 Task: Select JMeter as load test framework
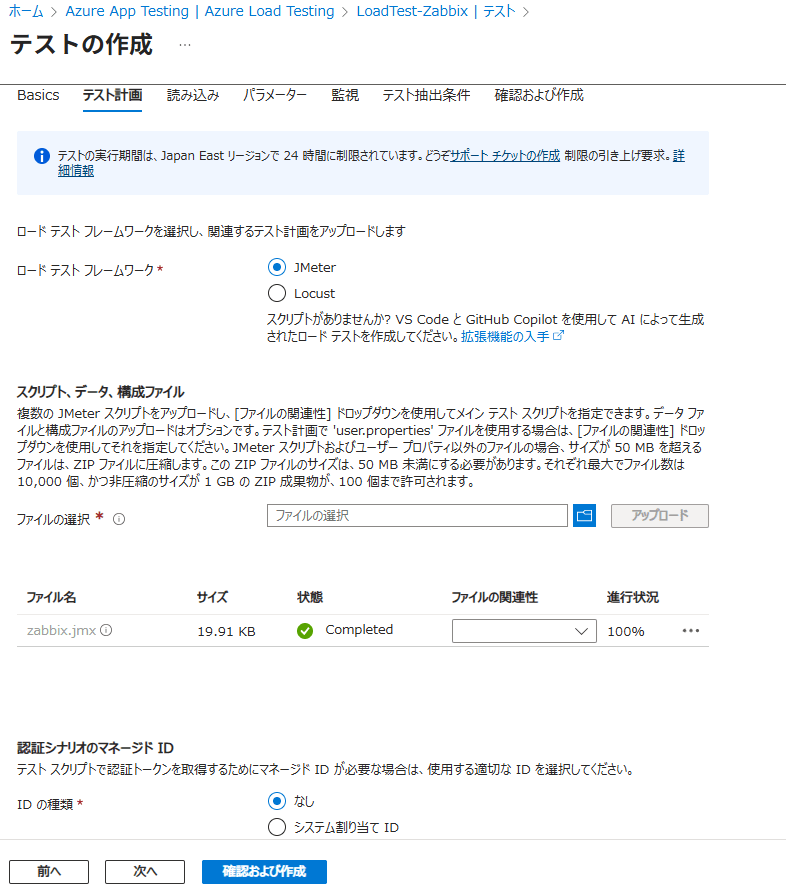[x=277, y=267]
